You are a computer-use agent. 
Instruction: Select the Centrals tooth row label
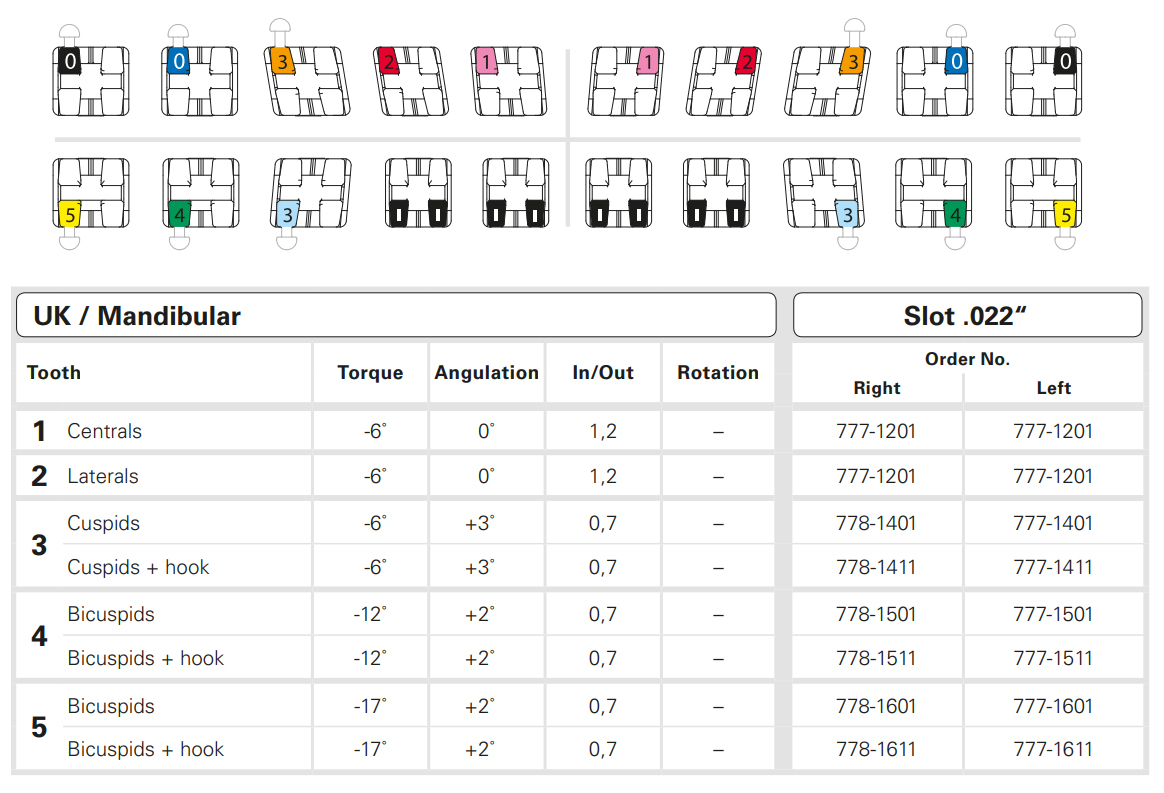tap(104, 431)
